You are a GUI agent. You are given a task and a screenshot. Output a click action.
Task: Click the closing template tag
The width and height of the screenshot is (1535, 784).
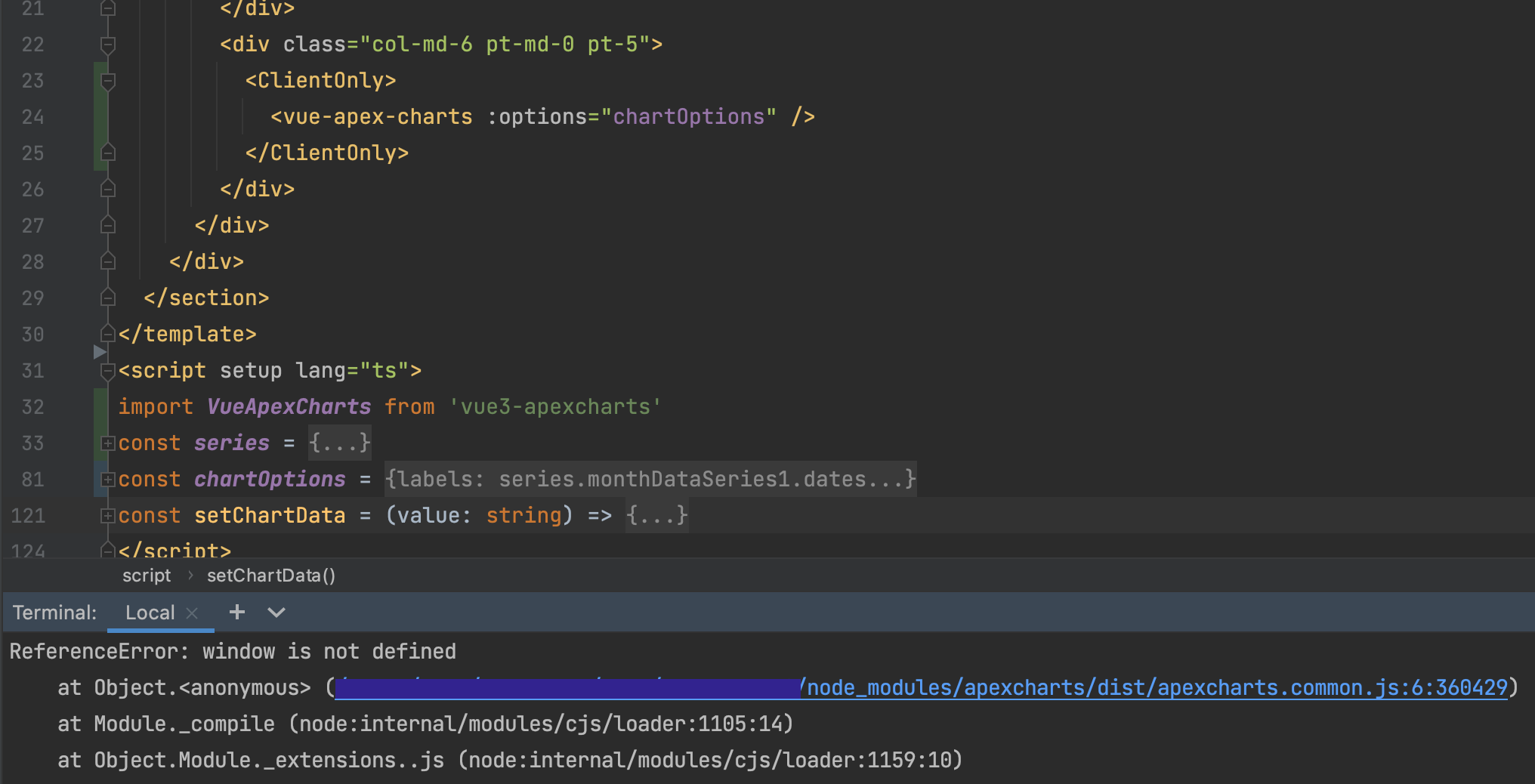(x=187, y=334)
